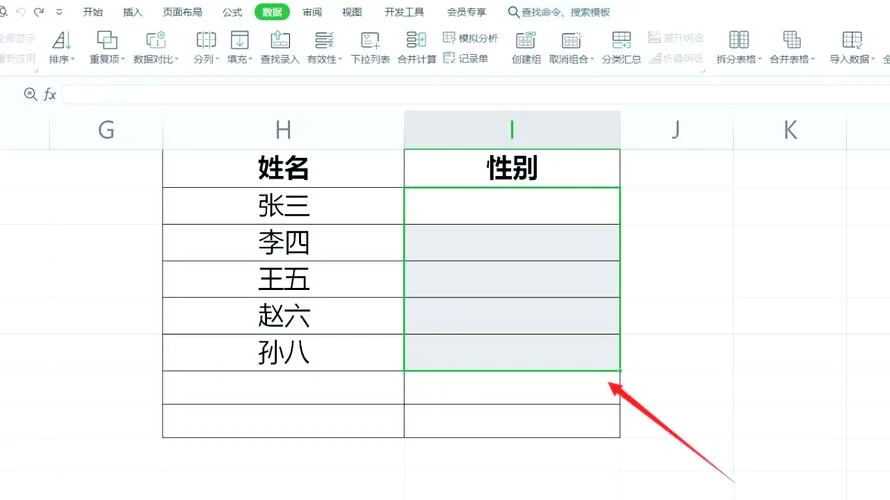Click the 创建组 create group icon
Viewport: 890px width, 500px height.
pyautogui.click(x=526, y=40)
